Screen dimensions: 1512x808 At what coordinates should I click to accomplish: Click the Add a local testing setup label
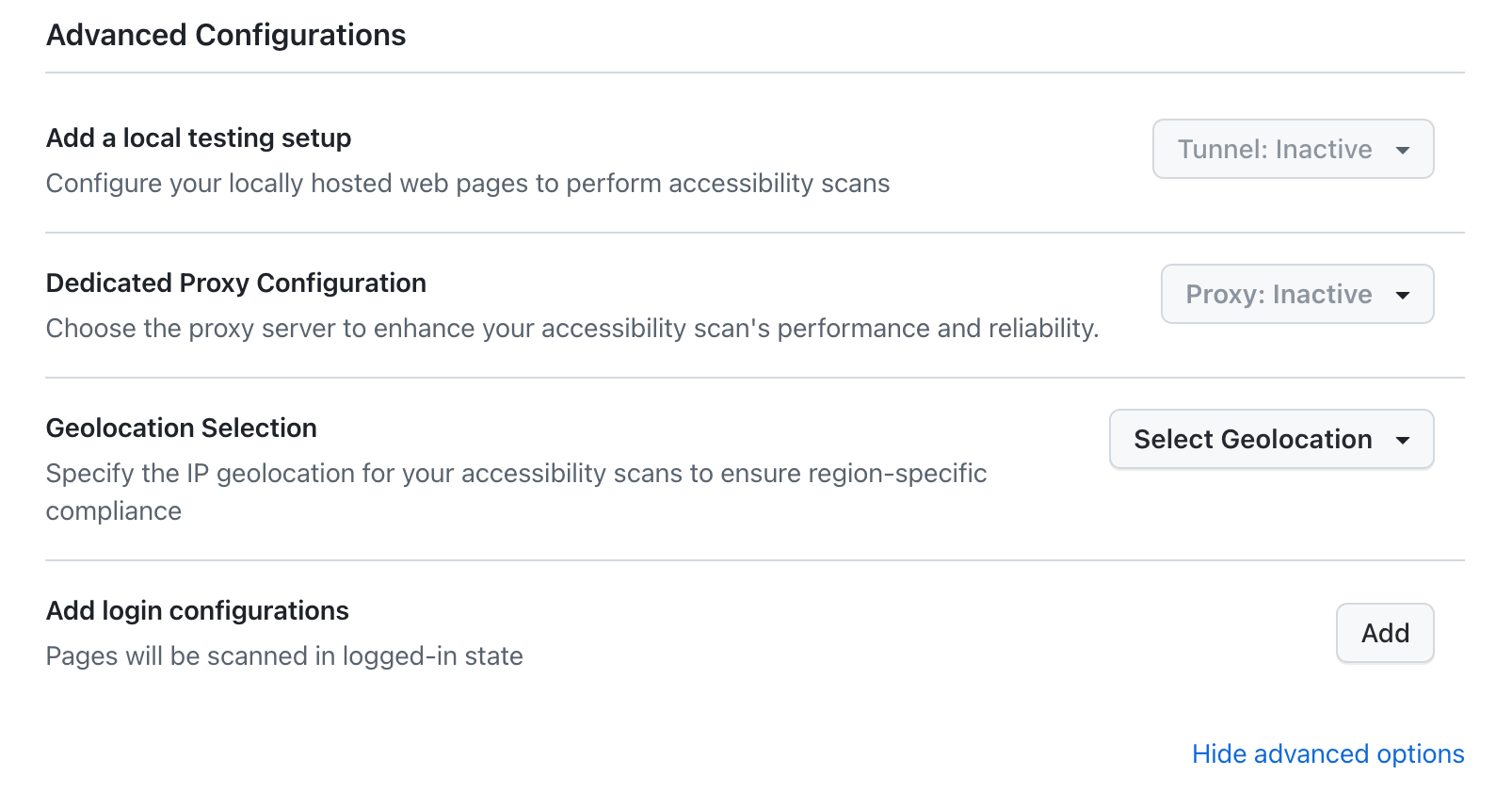(x=198, y=137)
